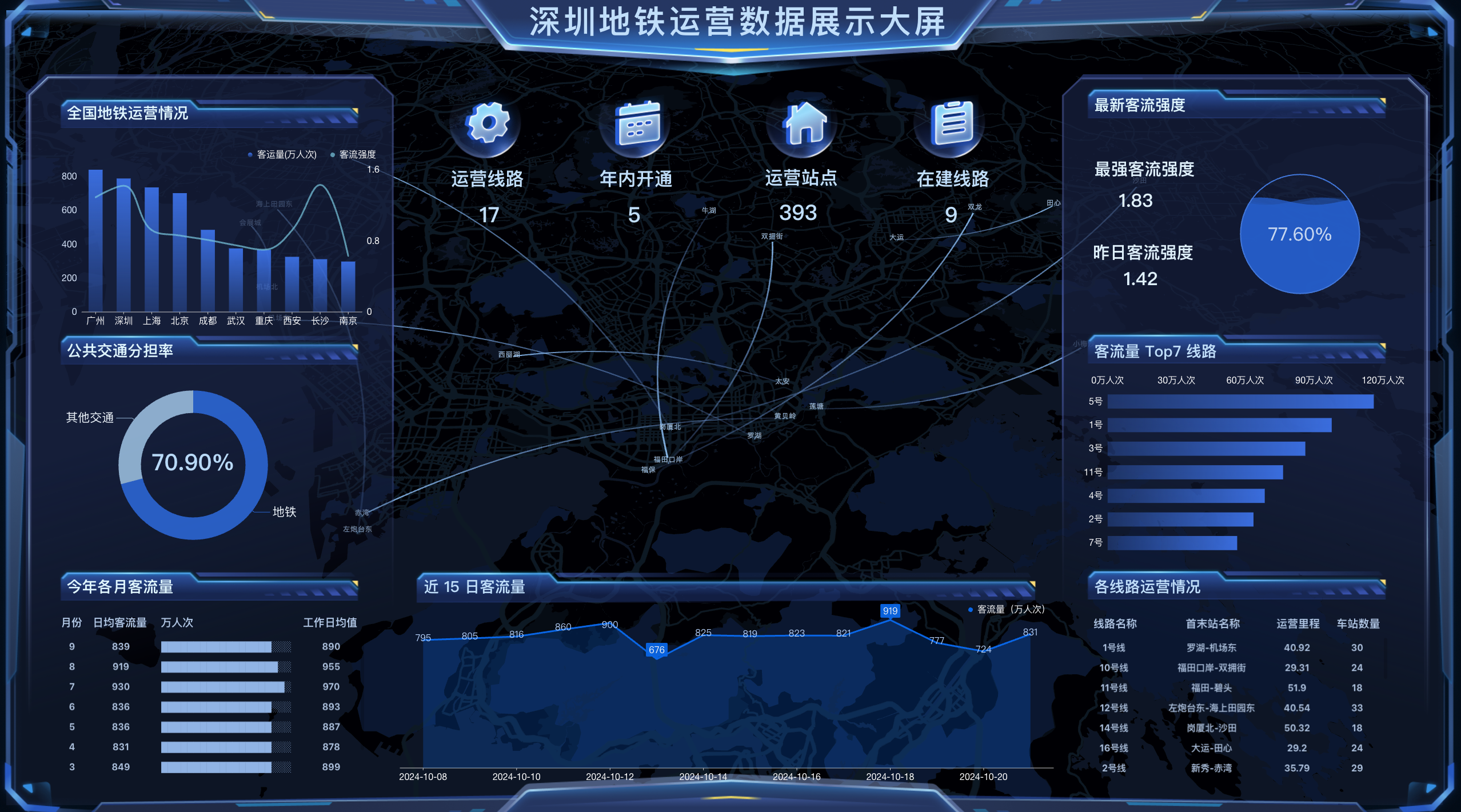
Task: Click the 676 minimum marker label
Action: pos(656,650)
